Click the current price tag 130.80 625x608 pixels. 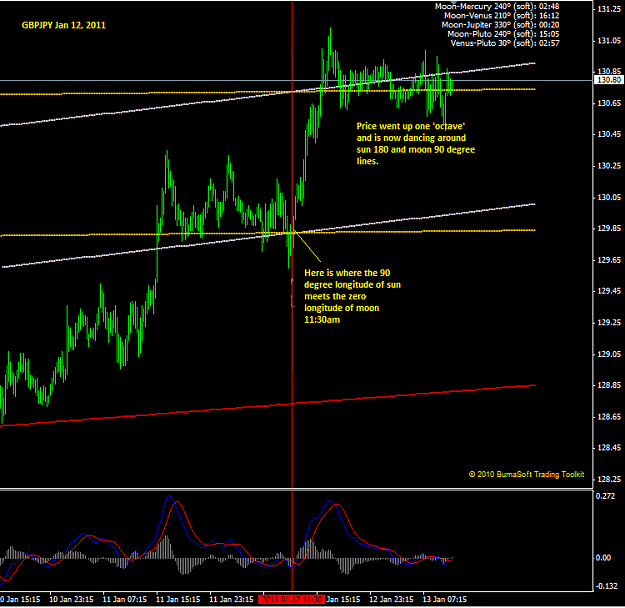coord(609,80)
